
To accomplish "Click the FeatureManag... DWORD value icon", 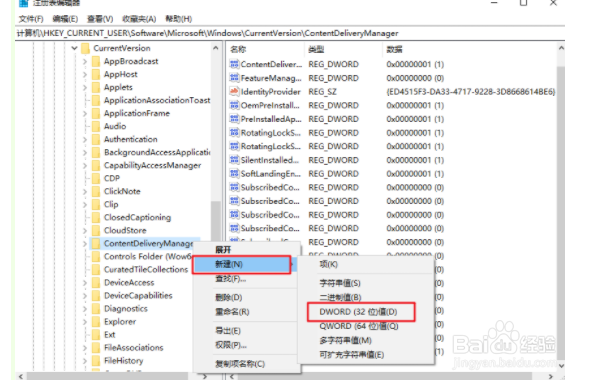I will 234,78.
